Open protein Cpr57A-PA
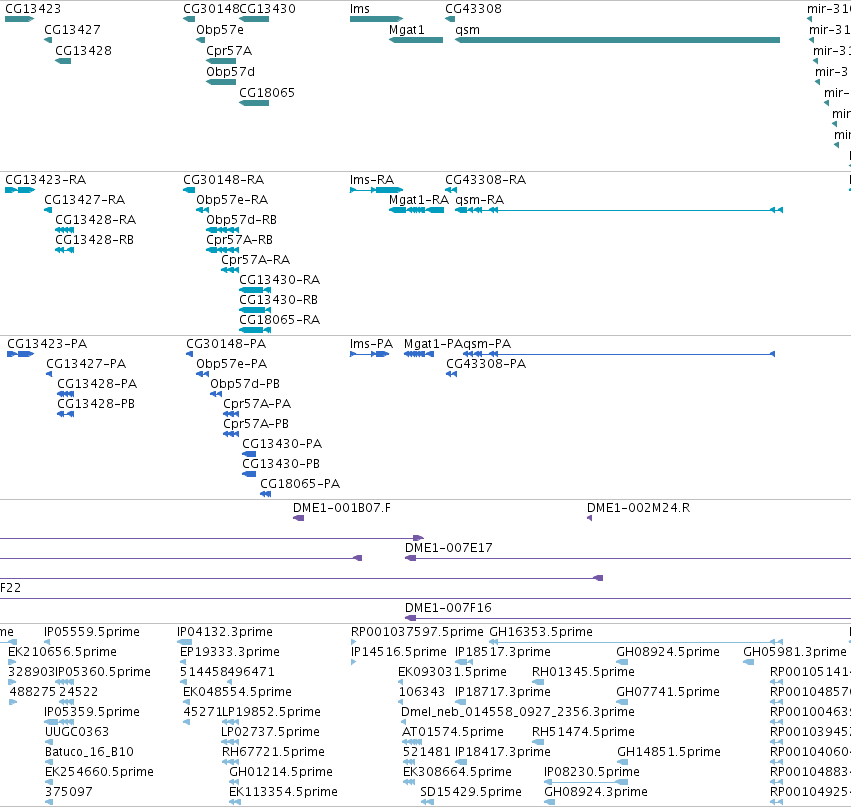 point(257,404)
